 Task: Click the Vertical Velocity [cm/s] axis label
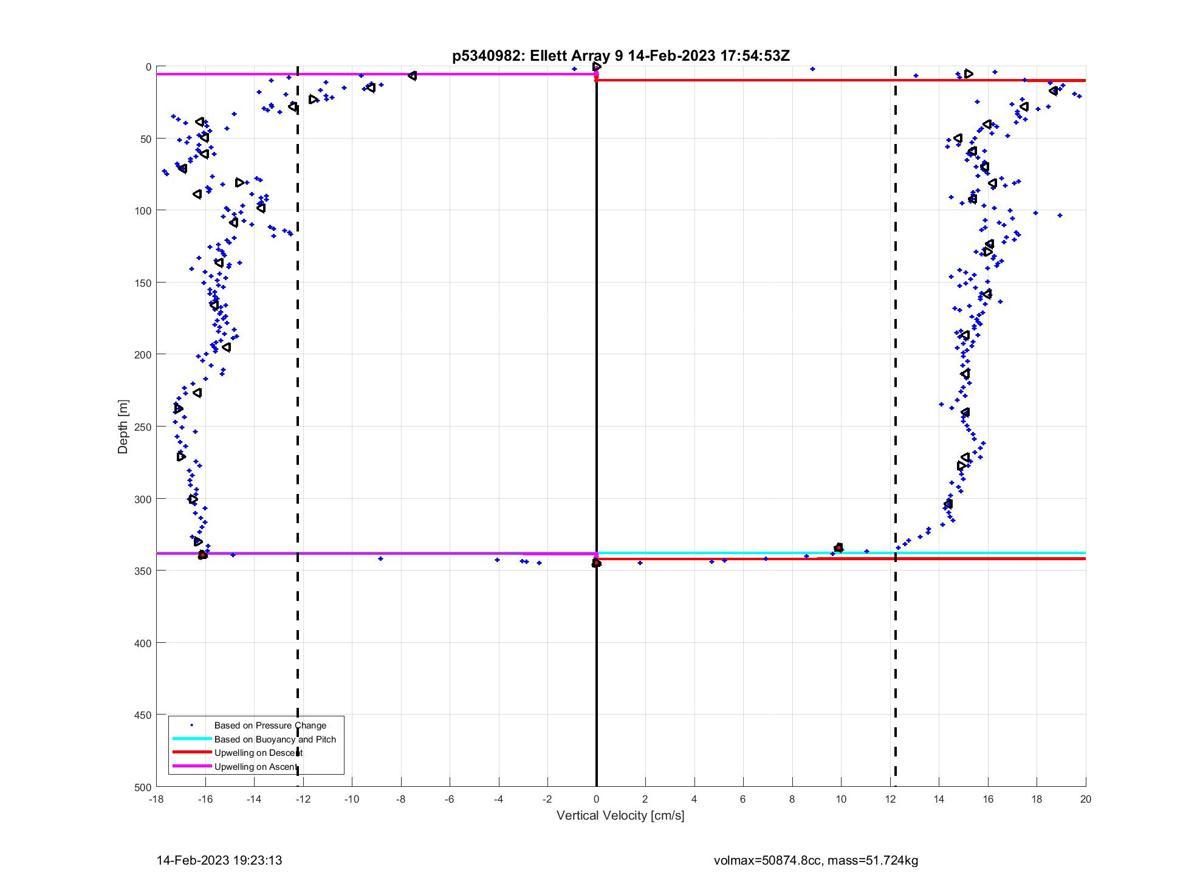tap(620, 815)
